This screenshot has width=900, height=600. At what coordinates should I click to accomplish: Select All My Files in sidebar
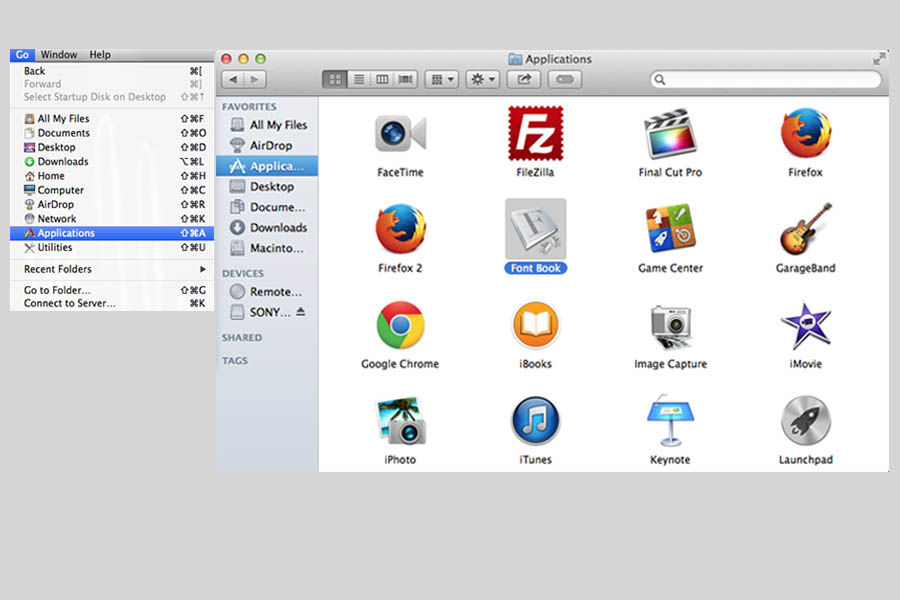point(267,125)
